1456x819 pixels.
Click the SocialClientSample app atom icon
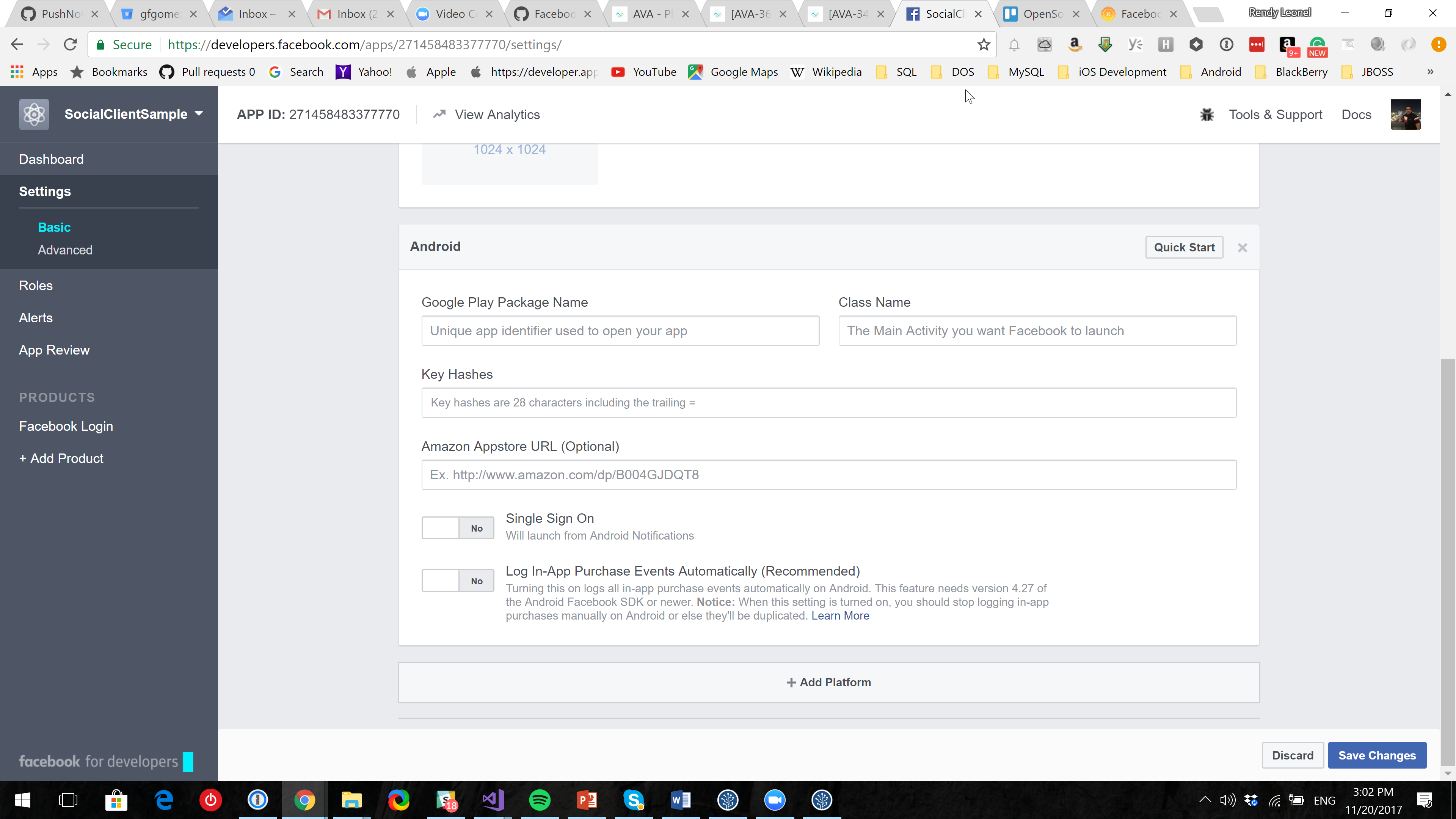click(x=34, y=114)
